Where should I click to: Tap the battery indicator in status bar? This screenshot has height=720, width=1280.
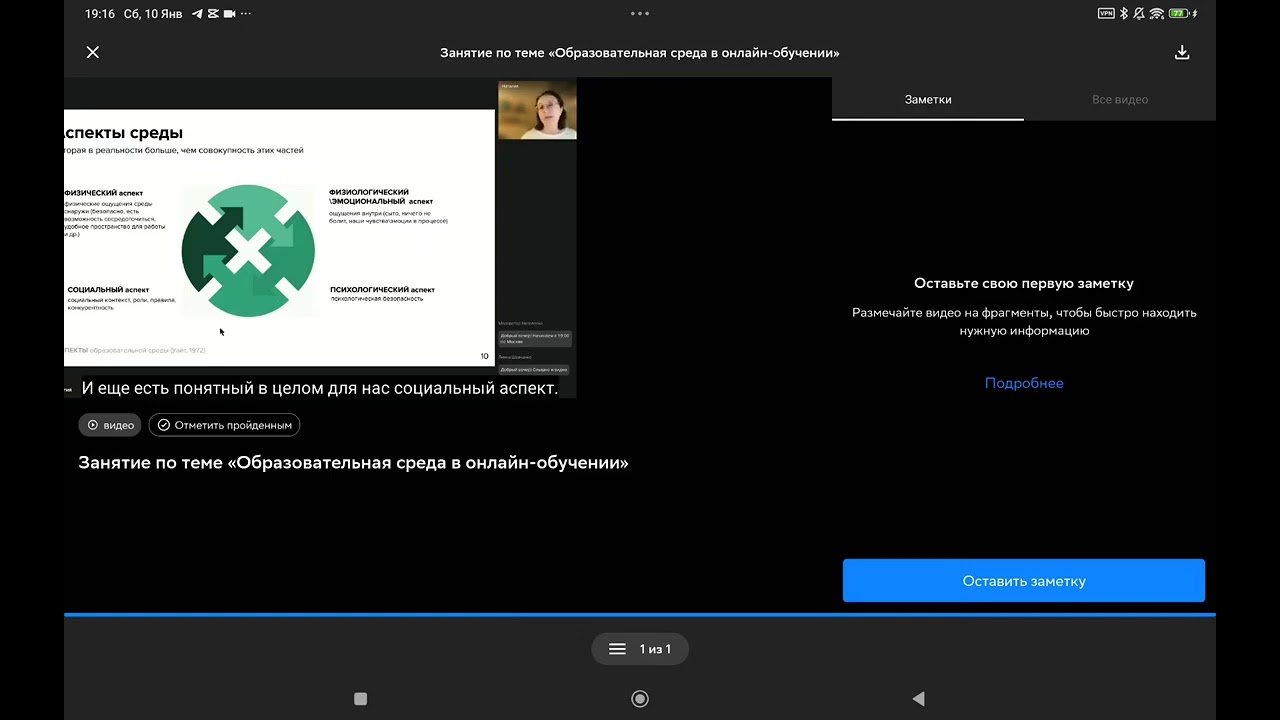click(1178, 14)
